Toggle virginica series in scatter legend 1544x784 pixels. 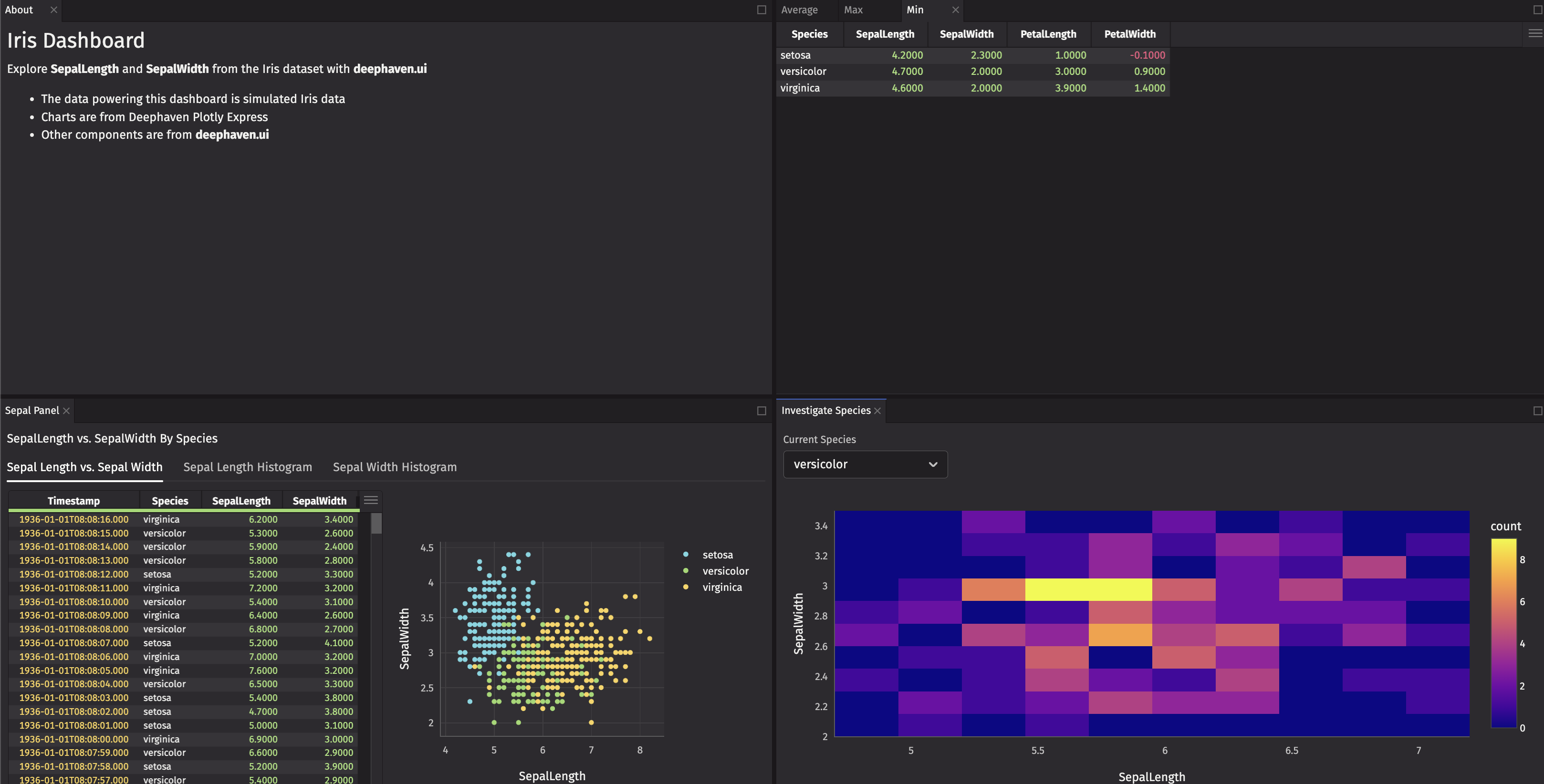tap(721, 587)
